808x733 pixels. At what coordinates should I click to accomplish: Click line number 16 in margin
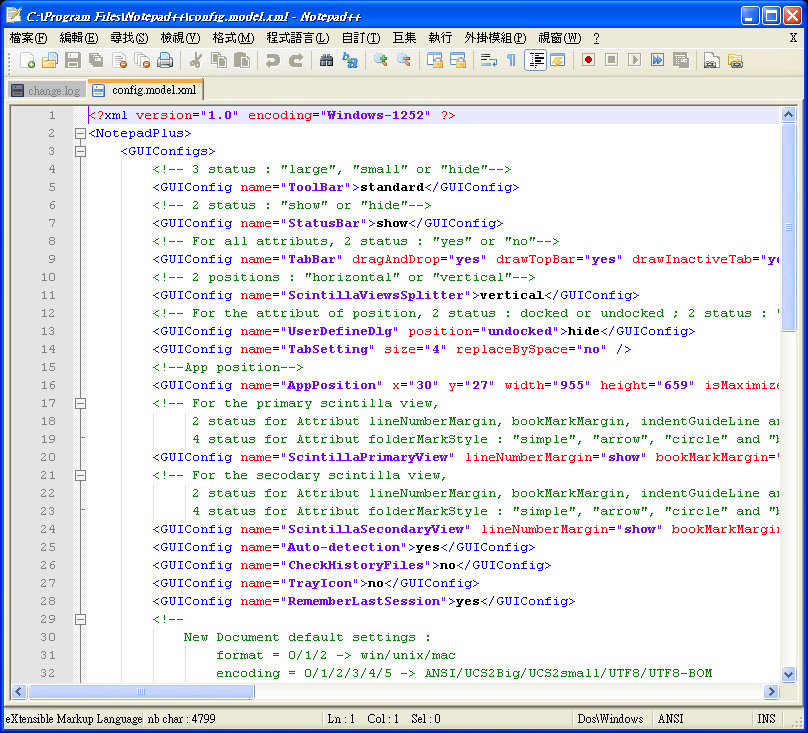click(48, 385)
